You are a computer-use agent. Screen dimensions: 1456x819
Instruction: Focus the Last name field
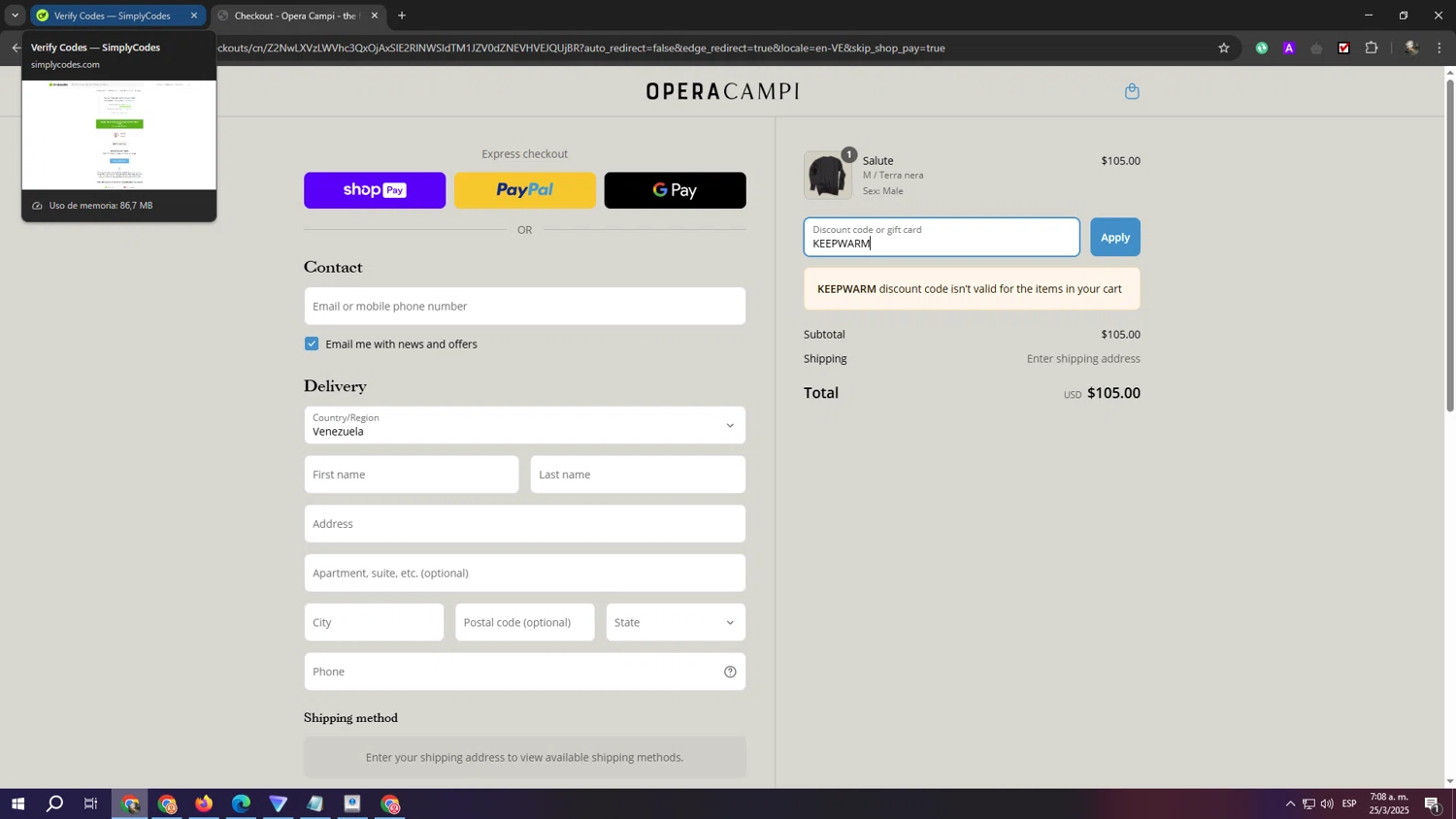[x=638, y=475]
